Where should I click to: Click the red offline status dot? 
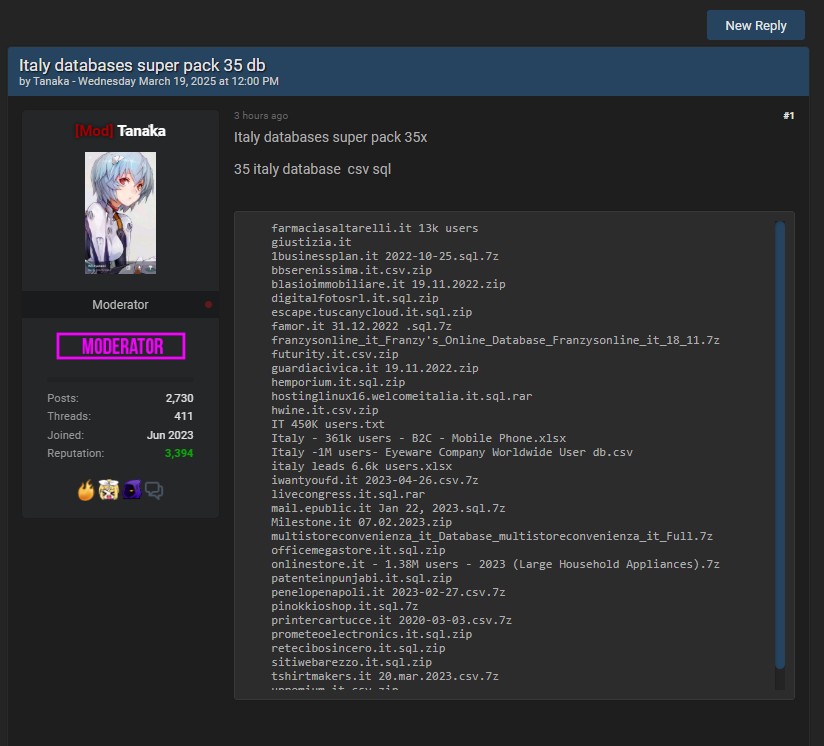tap(208, 304)
